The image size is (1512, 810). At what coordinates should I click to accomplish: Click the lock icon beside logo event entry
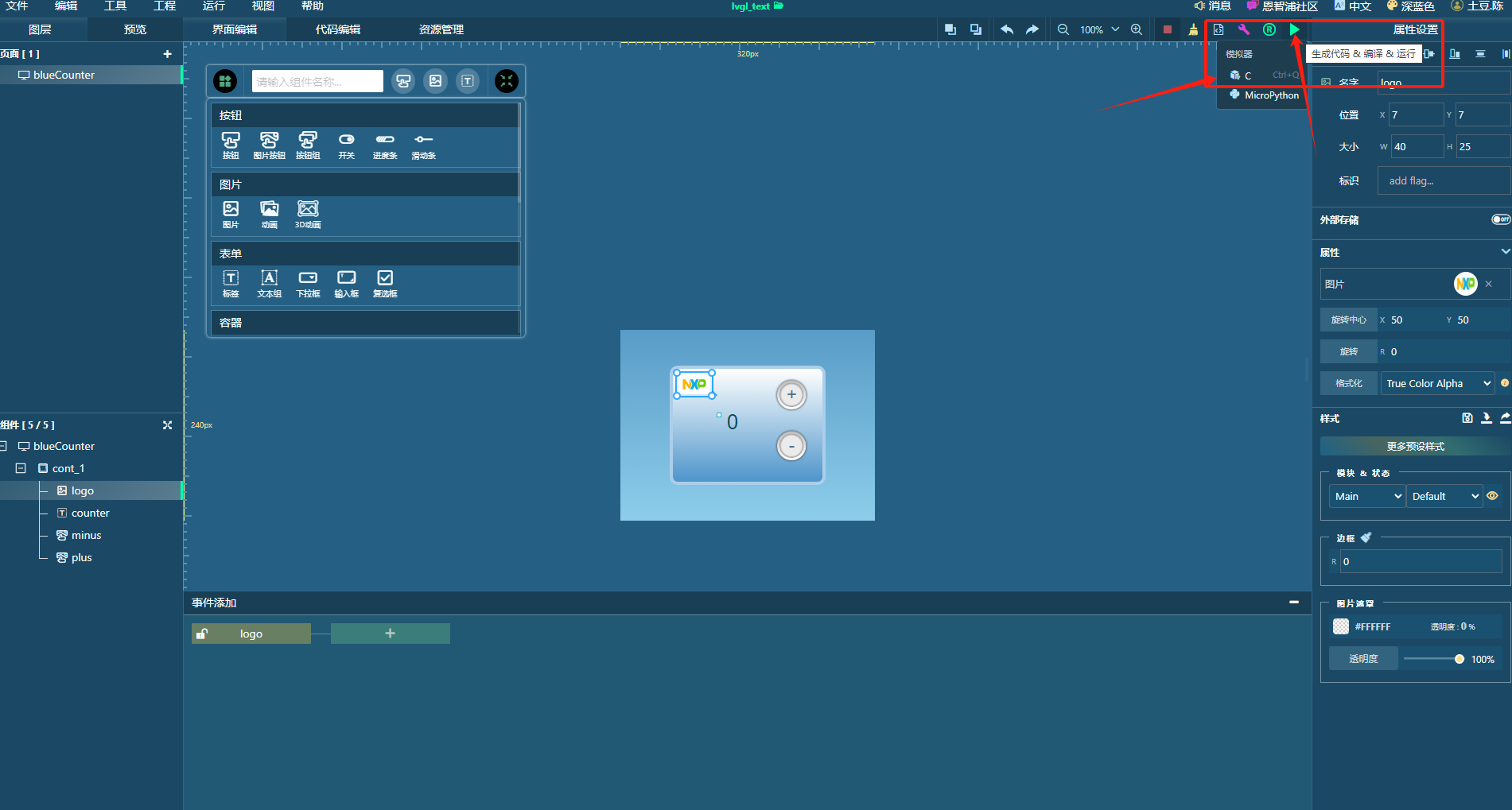click(x=201, y=633)
